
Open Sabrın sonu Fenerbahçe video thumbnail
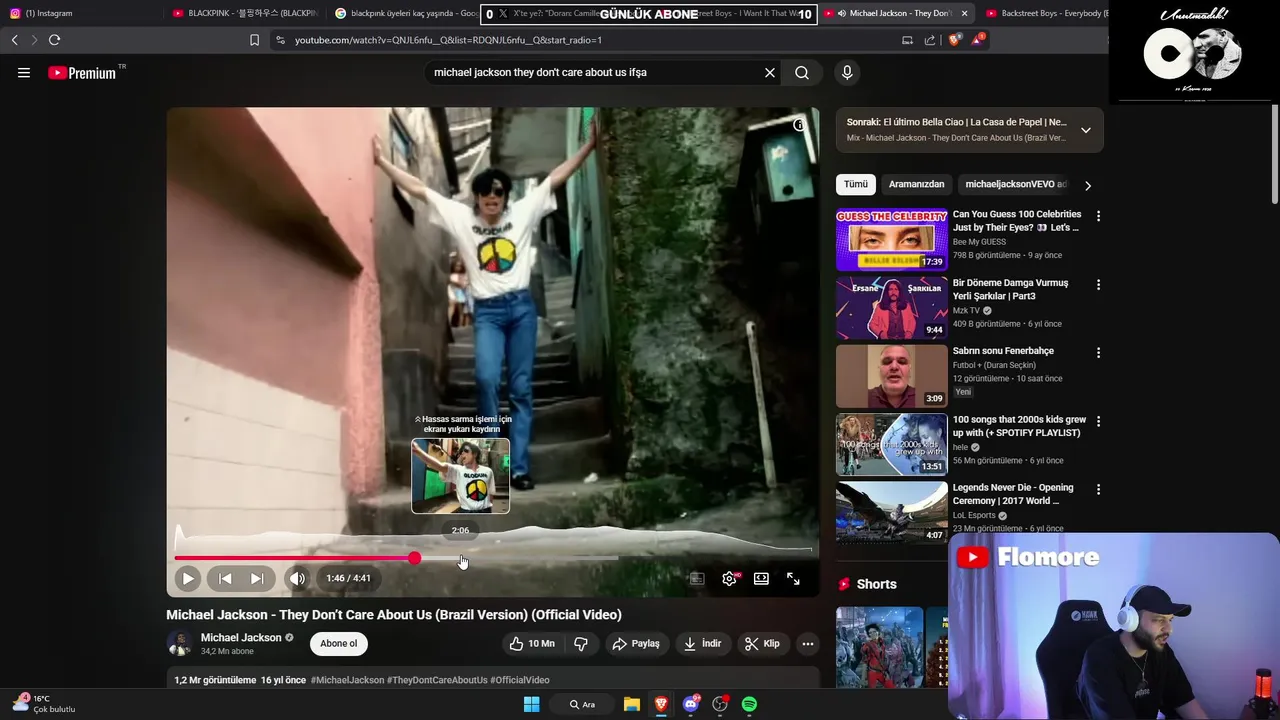pos(892,376)
